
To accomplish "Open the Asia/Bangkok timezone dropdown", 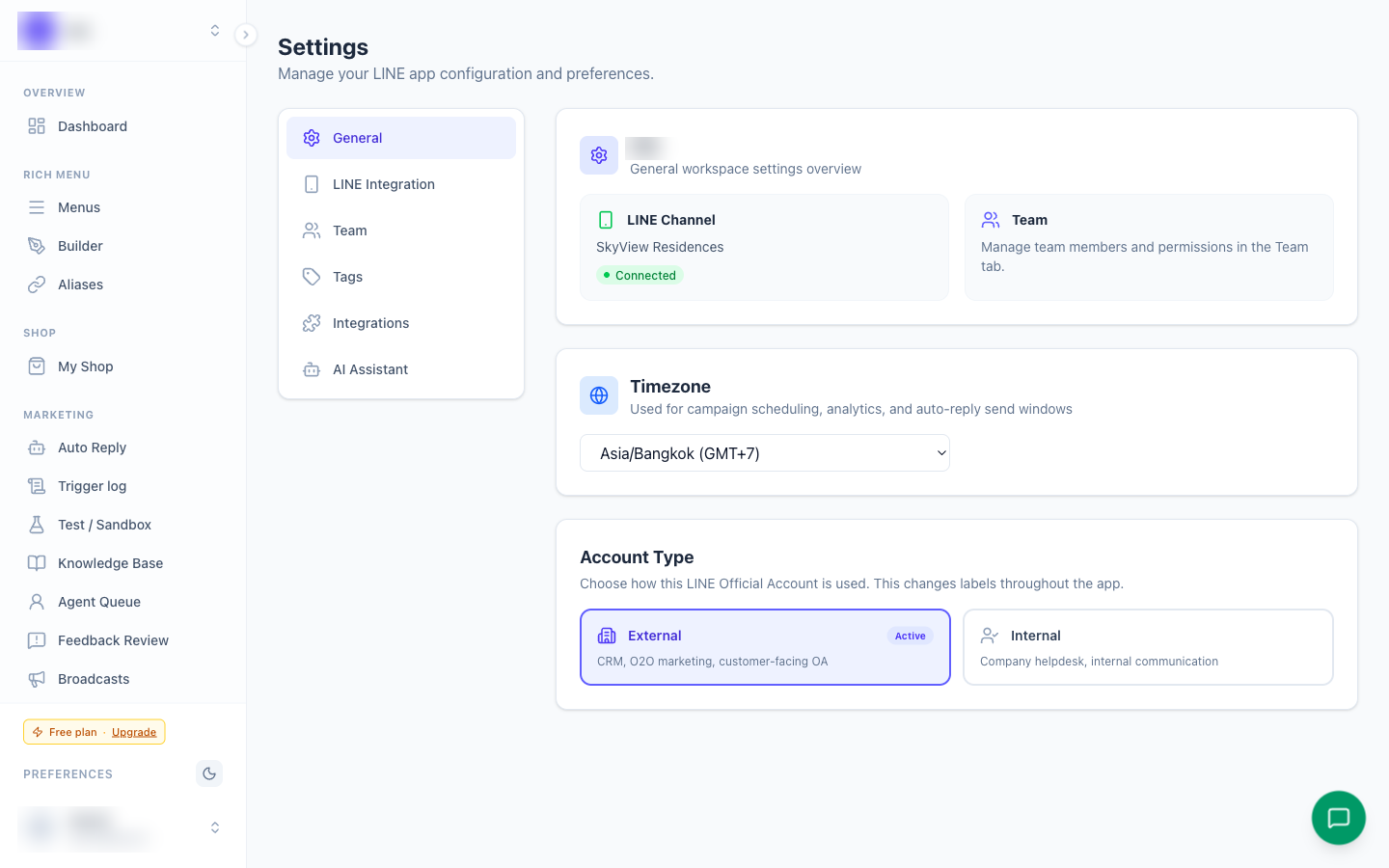I will coord(765,453).
